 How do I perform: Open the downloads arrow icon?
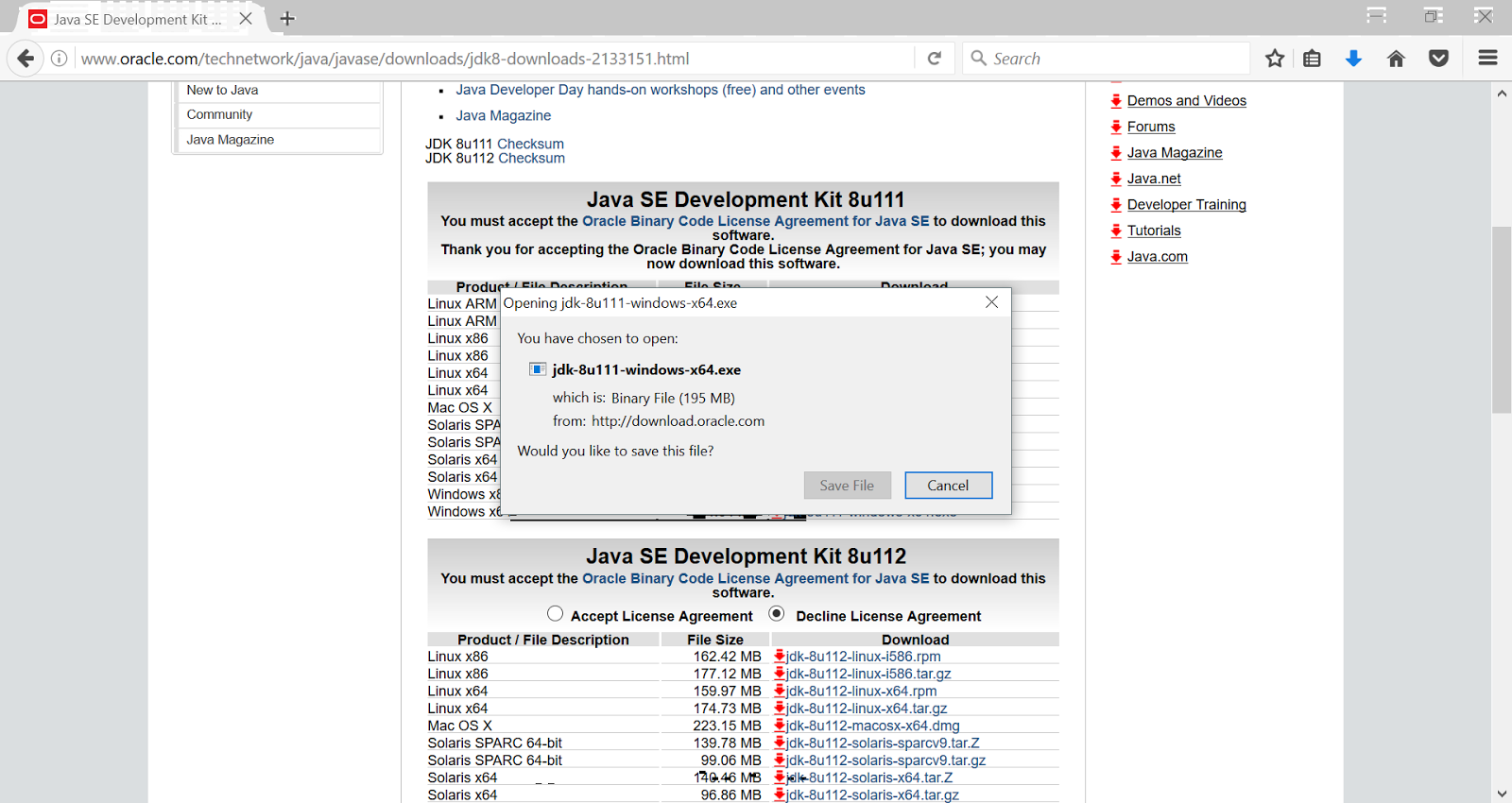click(x=1353, y=59)
